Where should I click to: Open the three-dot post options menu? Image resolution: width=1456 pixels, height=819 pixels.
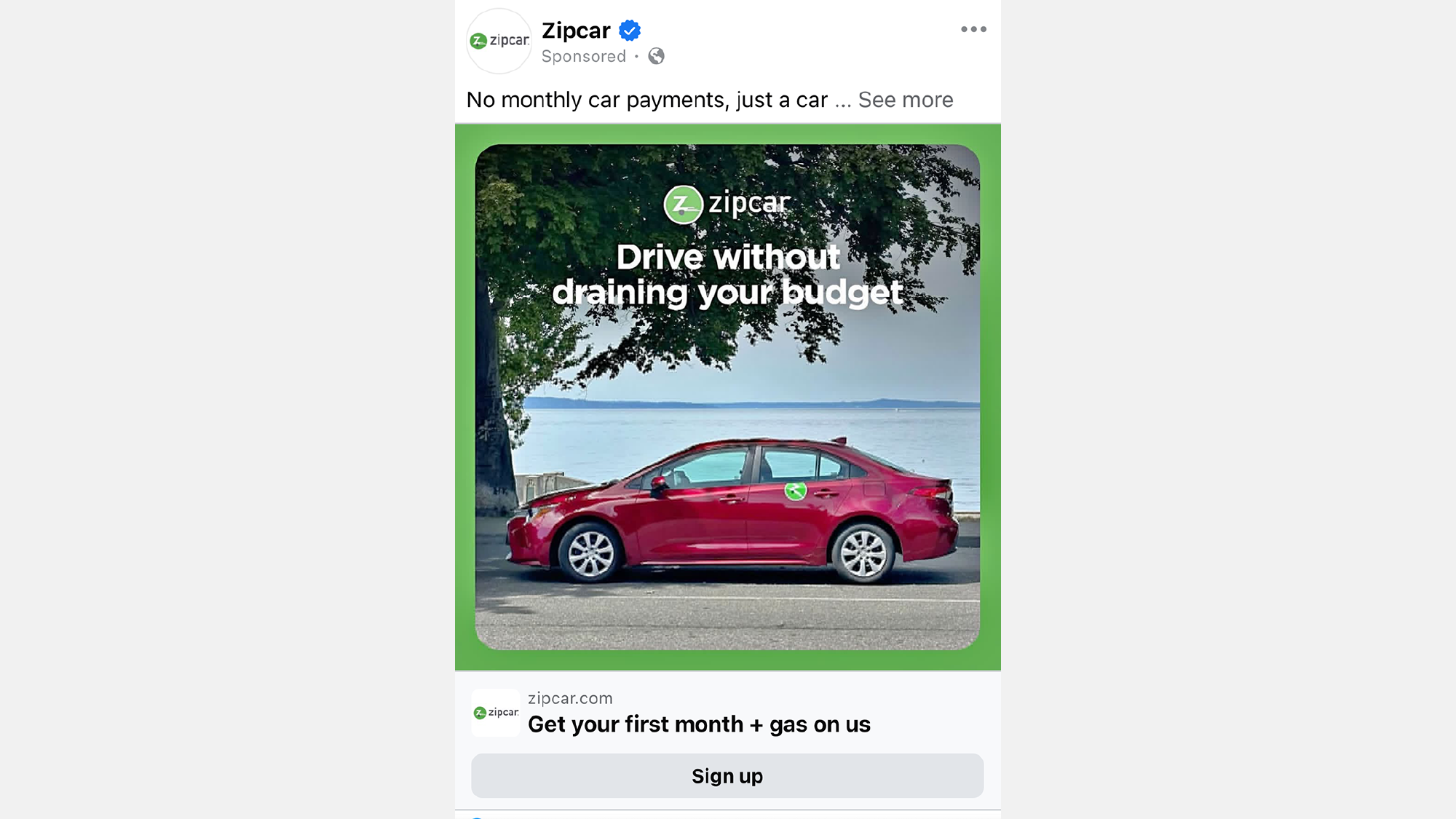973,29
